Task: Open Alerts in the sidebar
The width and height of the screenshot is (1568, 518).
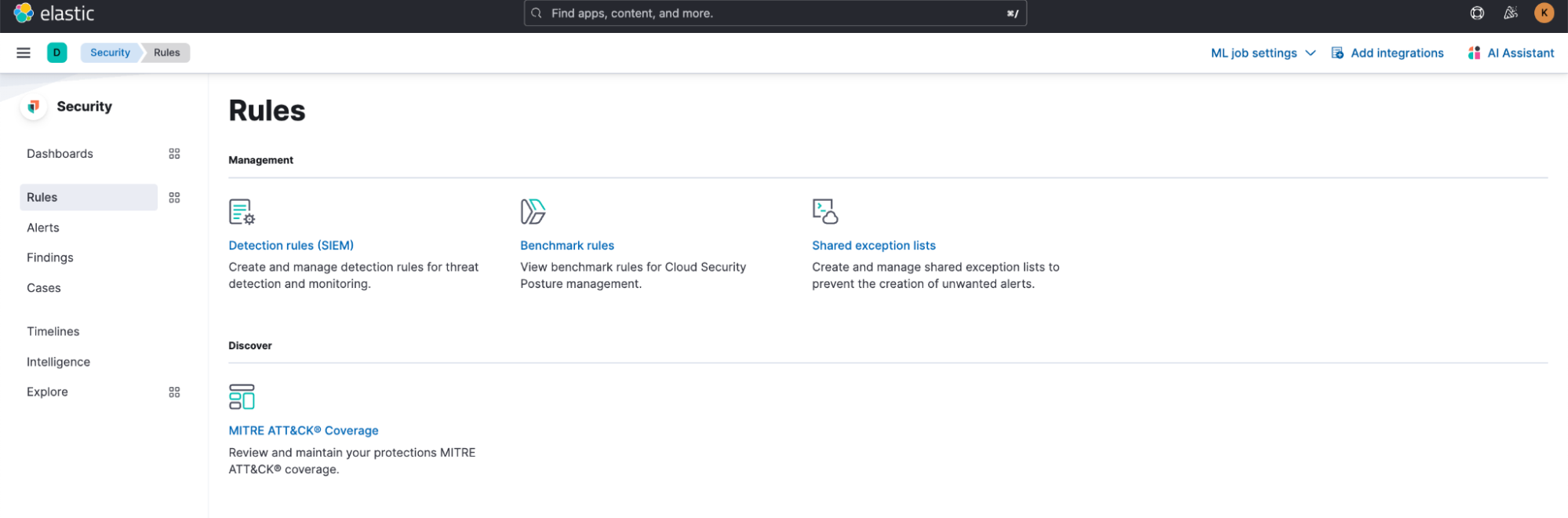Action: point(43,228)
